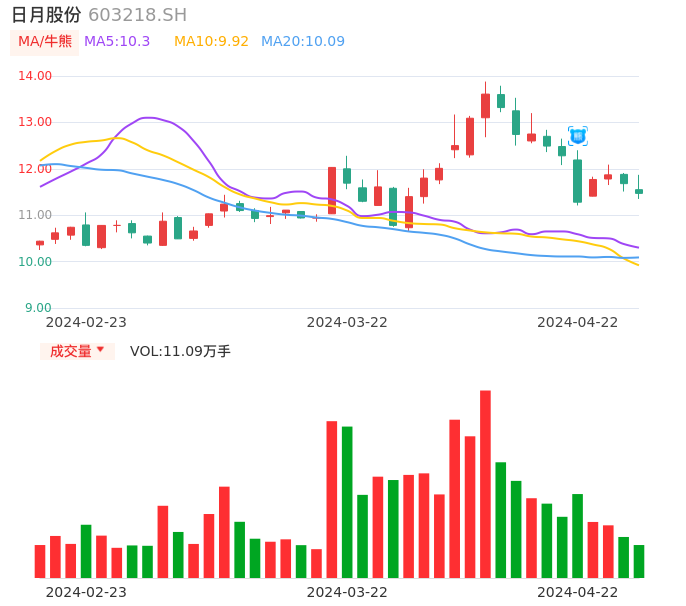Click the 603218.SH stock code
Screen dimensions: 686x606
[137, 15]
